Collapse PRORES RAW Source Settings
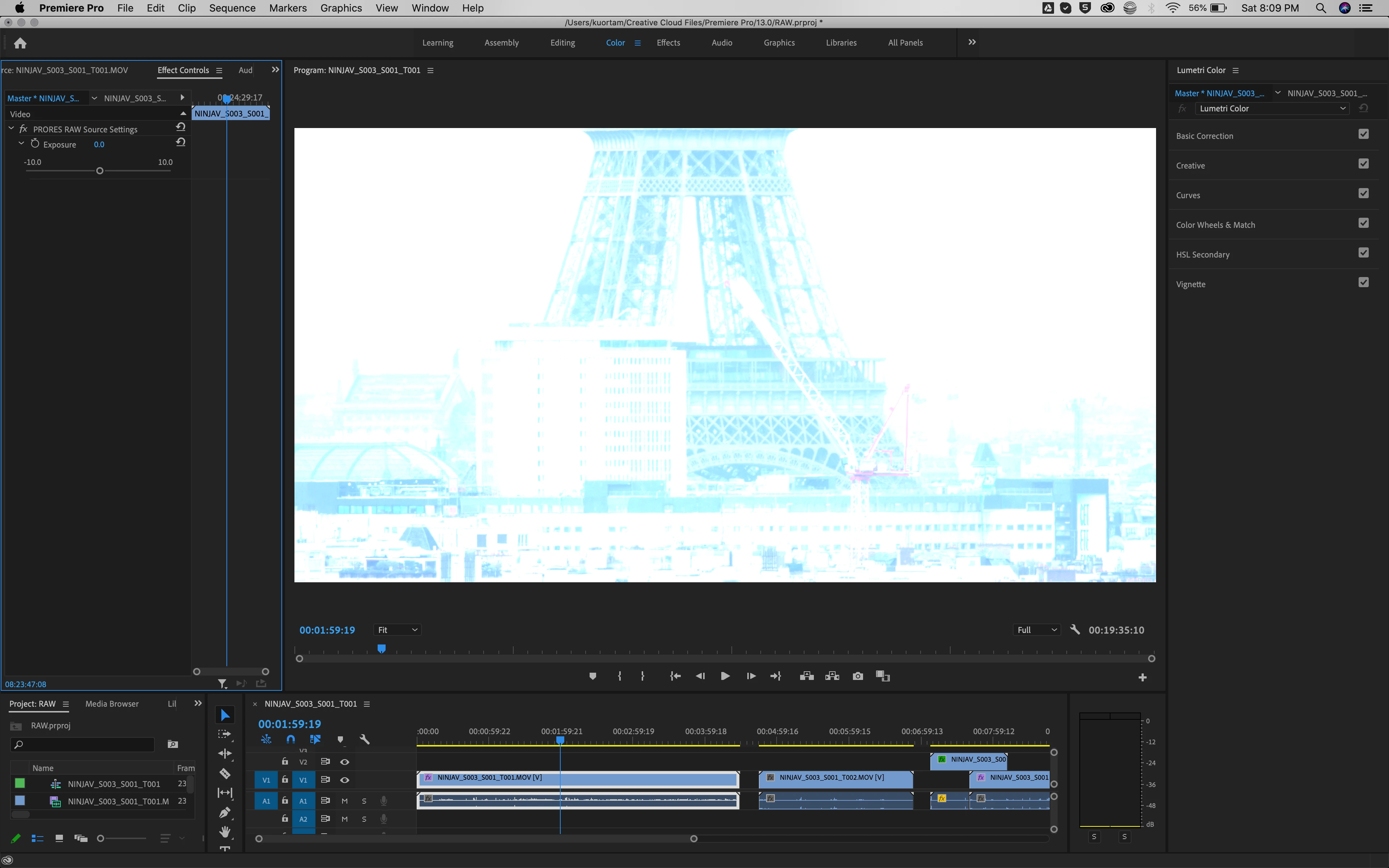The image size is (1389, 868). click(12, 129)
